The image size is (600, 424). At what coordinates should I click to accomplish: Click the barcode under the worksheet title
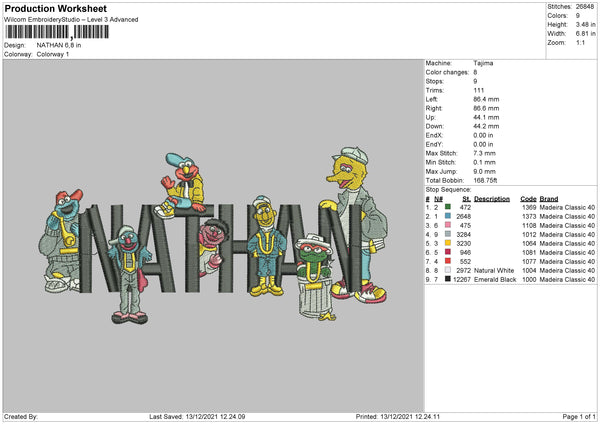pyautogui.click(x=57, y=32)
